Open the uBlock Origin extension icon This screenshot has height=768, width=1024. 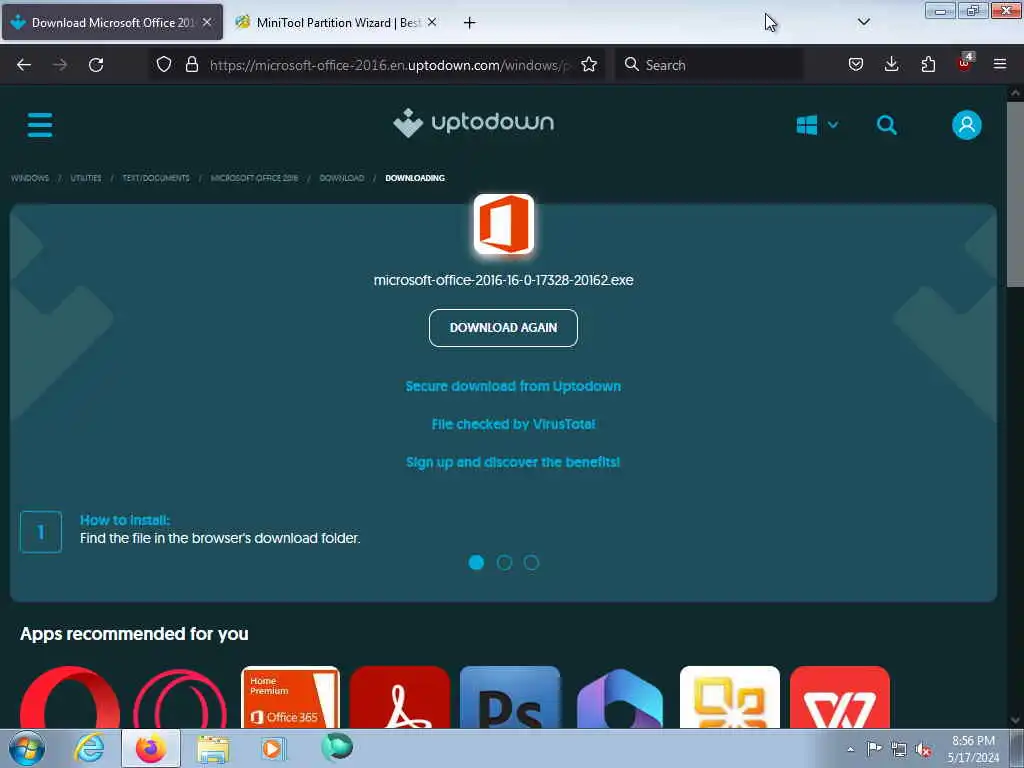point(965,63)
